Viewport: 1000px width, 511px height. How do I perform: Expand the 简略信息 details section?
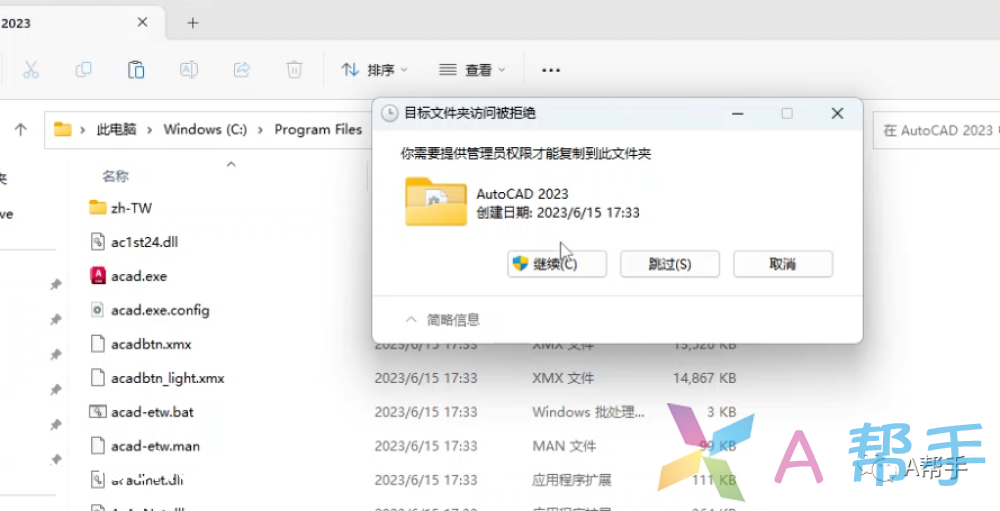442,320
